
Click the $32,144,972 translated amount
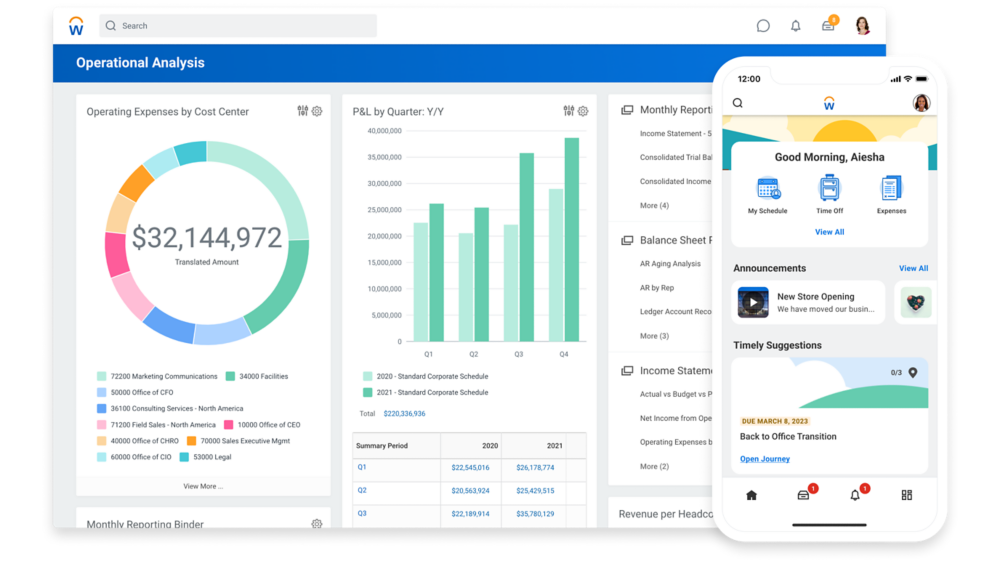[207, 238]
